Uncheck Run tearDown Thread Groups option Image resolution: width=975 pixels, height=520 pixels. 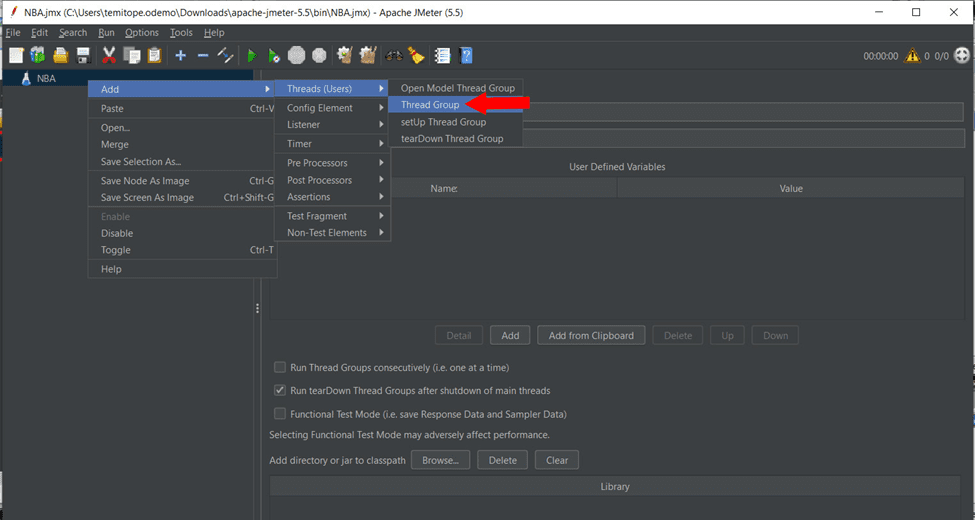[x=281, y=391]
